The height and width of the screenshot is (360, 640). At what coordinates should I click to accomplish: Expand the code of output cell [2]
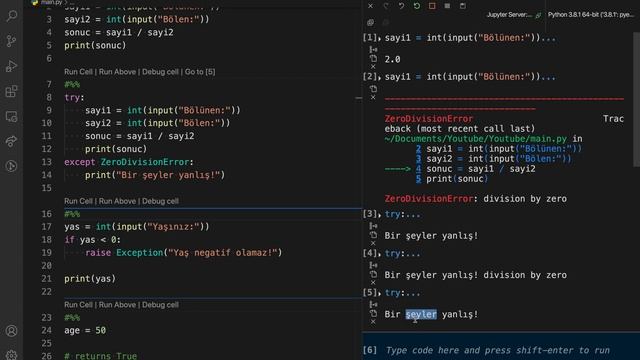coord(380,77)
